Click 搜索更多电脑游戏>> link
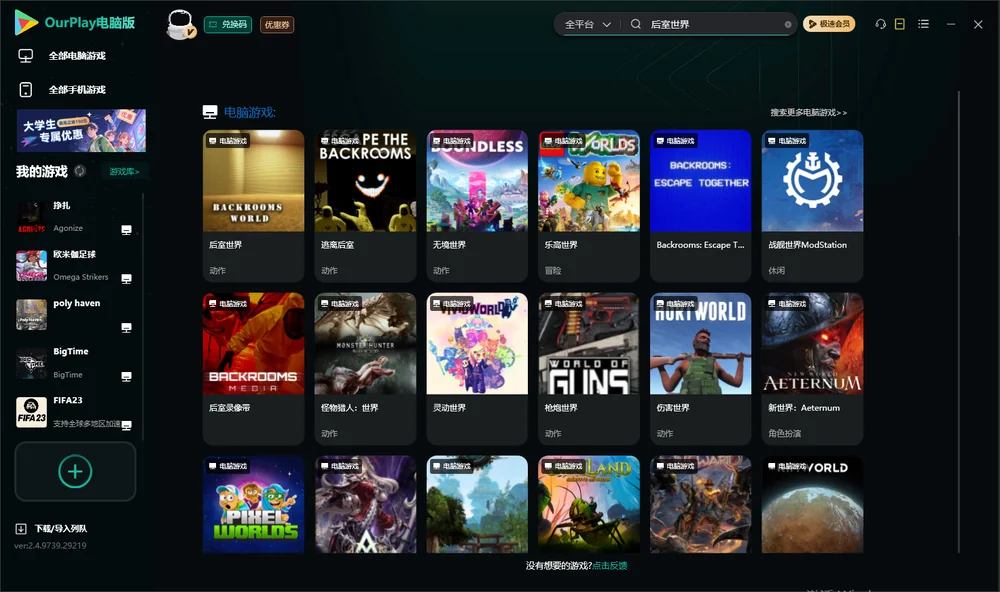Viewport: 1000px width, 592px height. click(809, 112)
